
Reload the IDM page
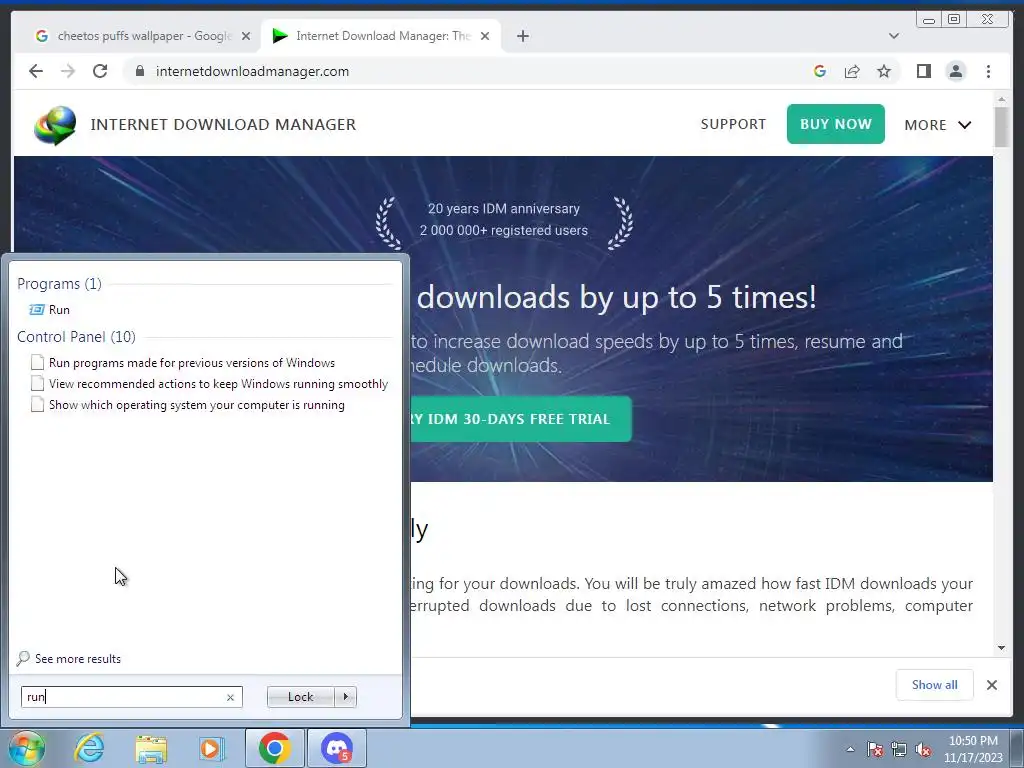(100, 71)
